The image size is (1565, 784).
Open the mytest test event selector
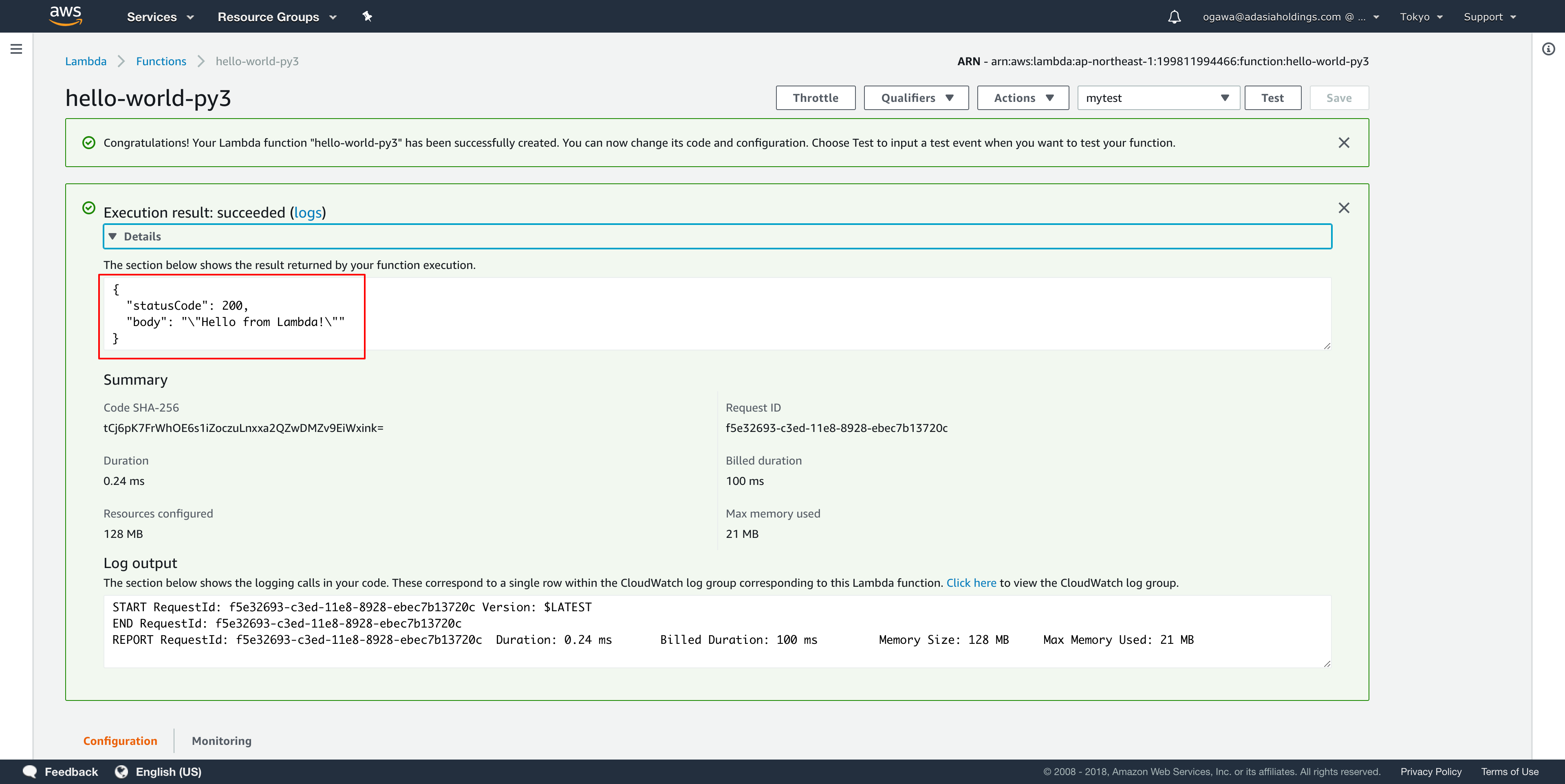[1157, 98]
